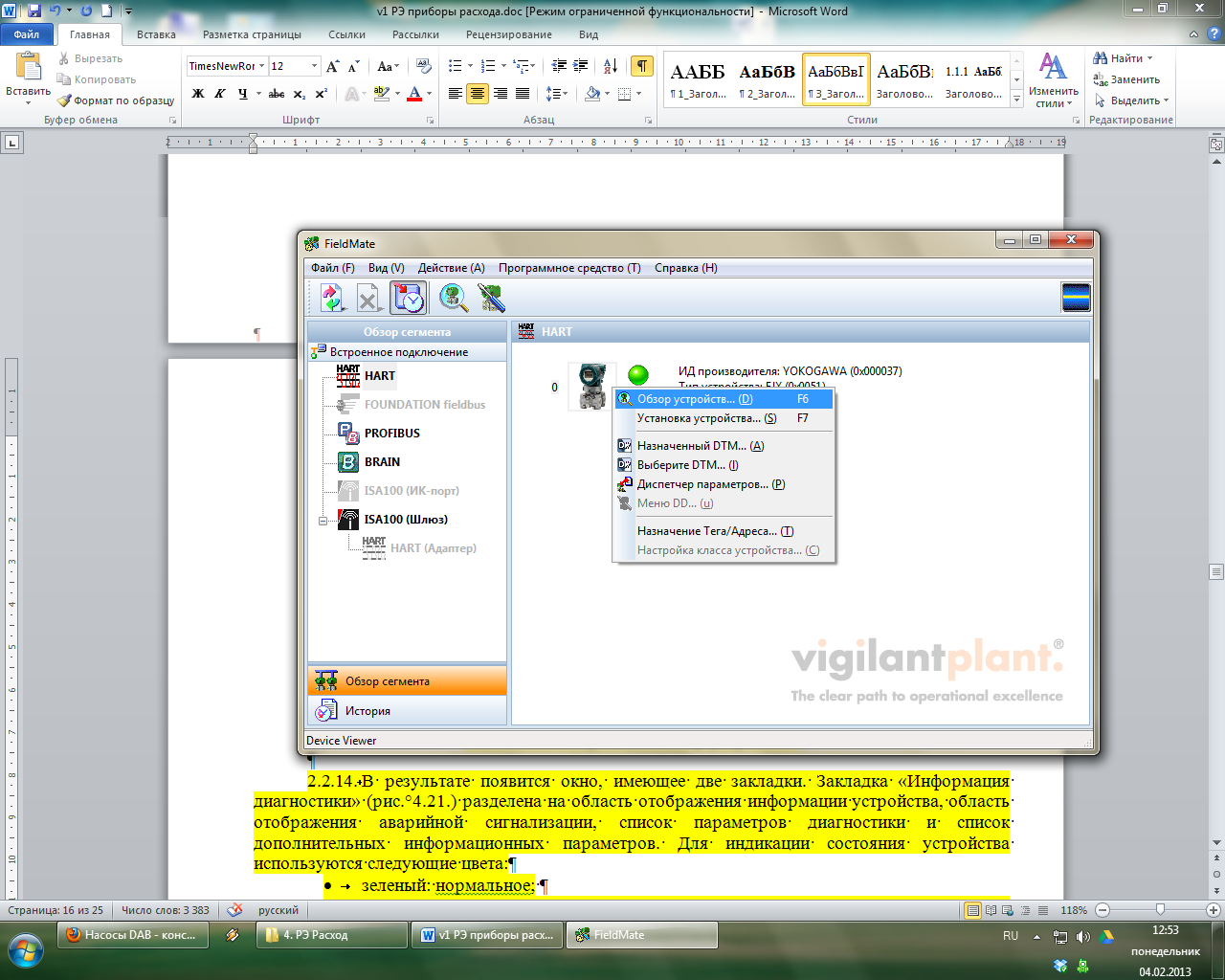
Task: Toggle the Italic formatting button
Action: [x=220, y=94]
